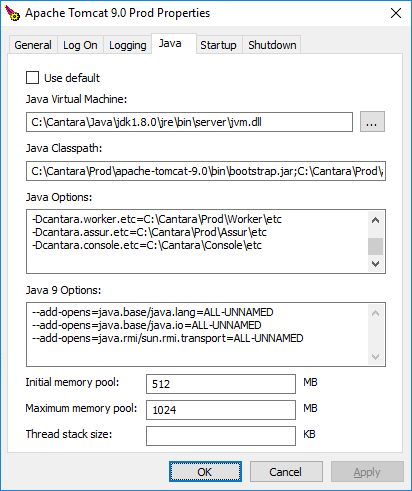Click the Cancel button
This screenshot has height=491, width=412.
coord(286,472)
